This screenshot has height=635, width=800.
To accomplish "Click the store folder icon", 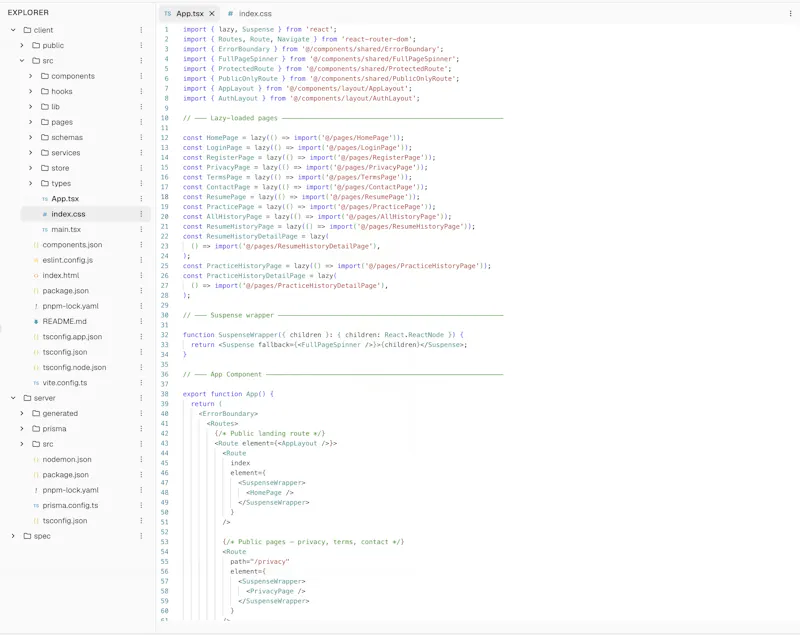I will 45,168.
